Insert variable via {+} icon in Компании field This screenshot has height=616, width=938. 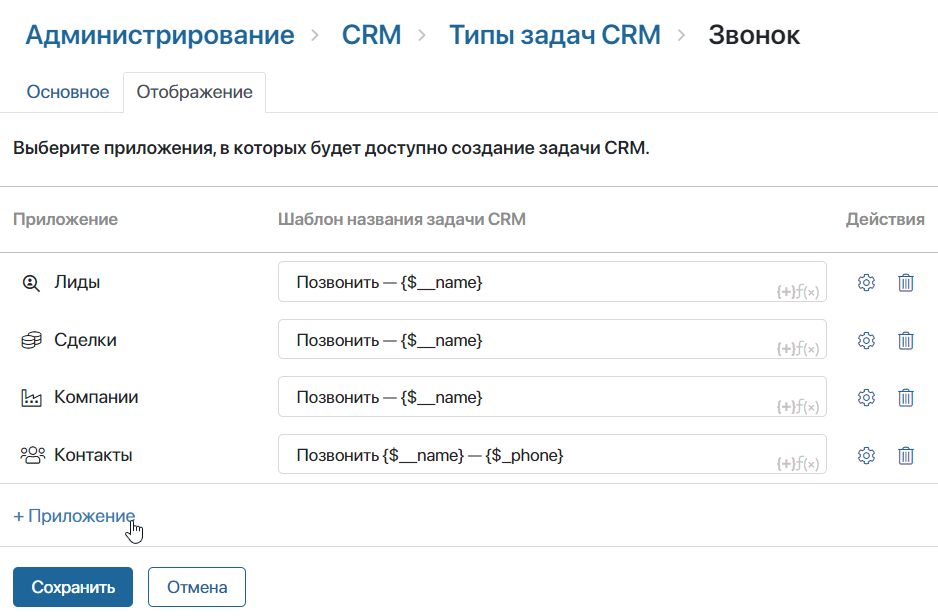pyautogui.click(x=785, y=407)
